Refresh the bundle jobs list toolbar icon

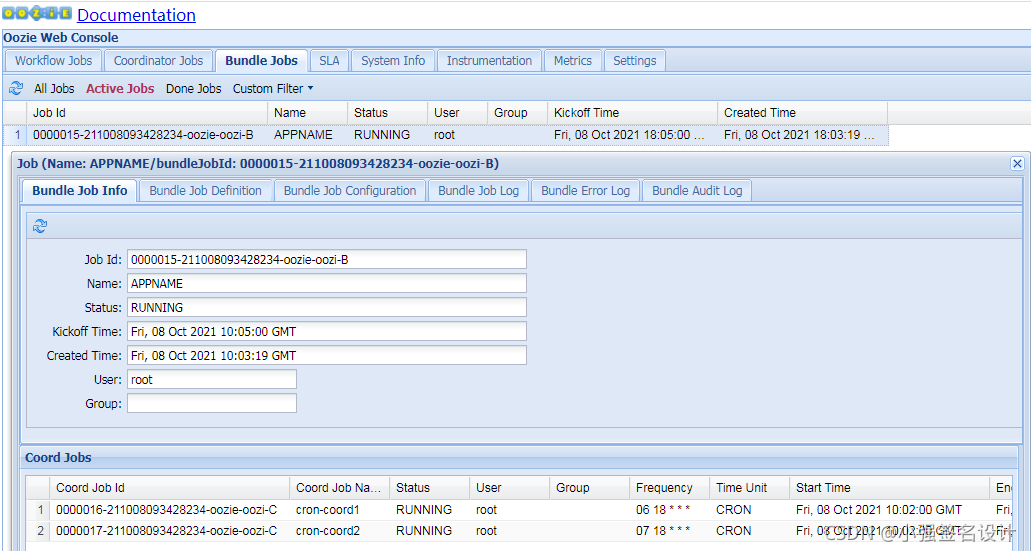pos(16,88)
